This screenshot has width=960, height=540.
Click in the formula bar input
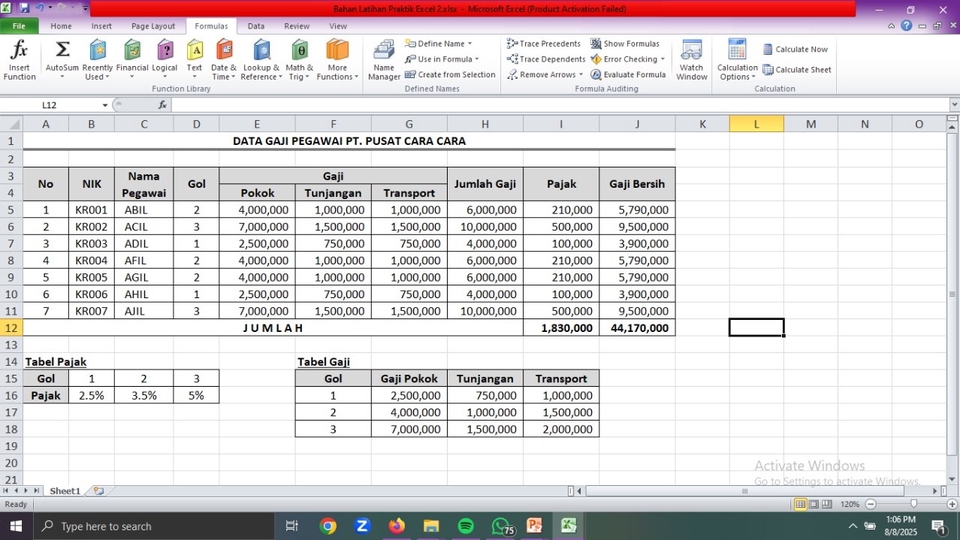559,105
